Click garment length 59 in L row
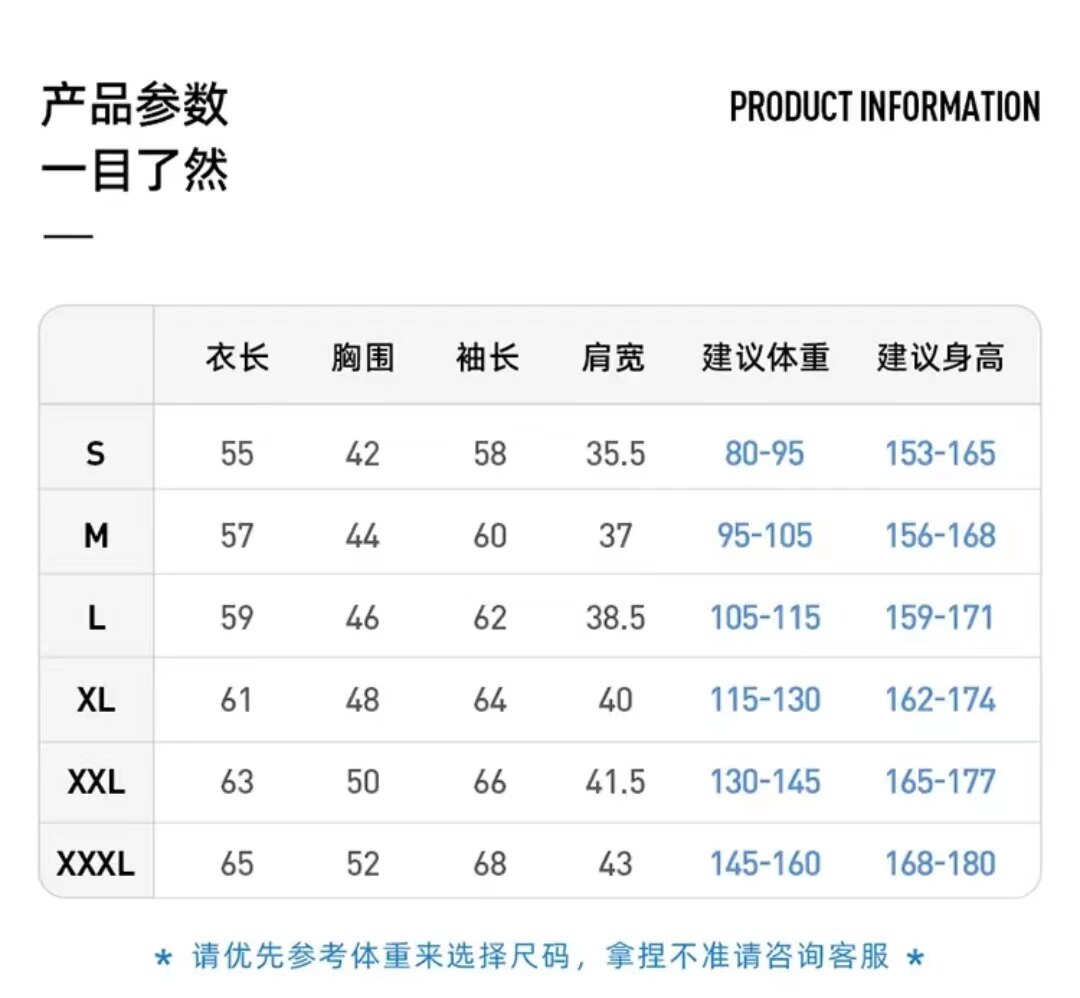The height and width of the screenshot is (998, 1080). [237, 618]
